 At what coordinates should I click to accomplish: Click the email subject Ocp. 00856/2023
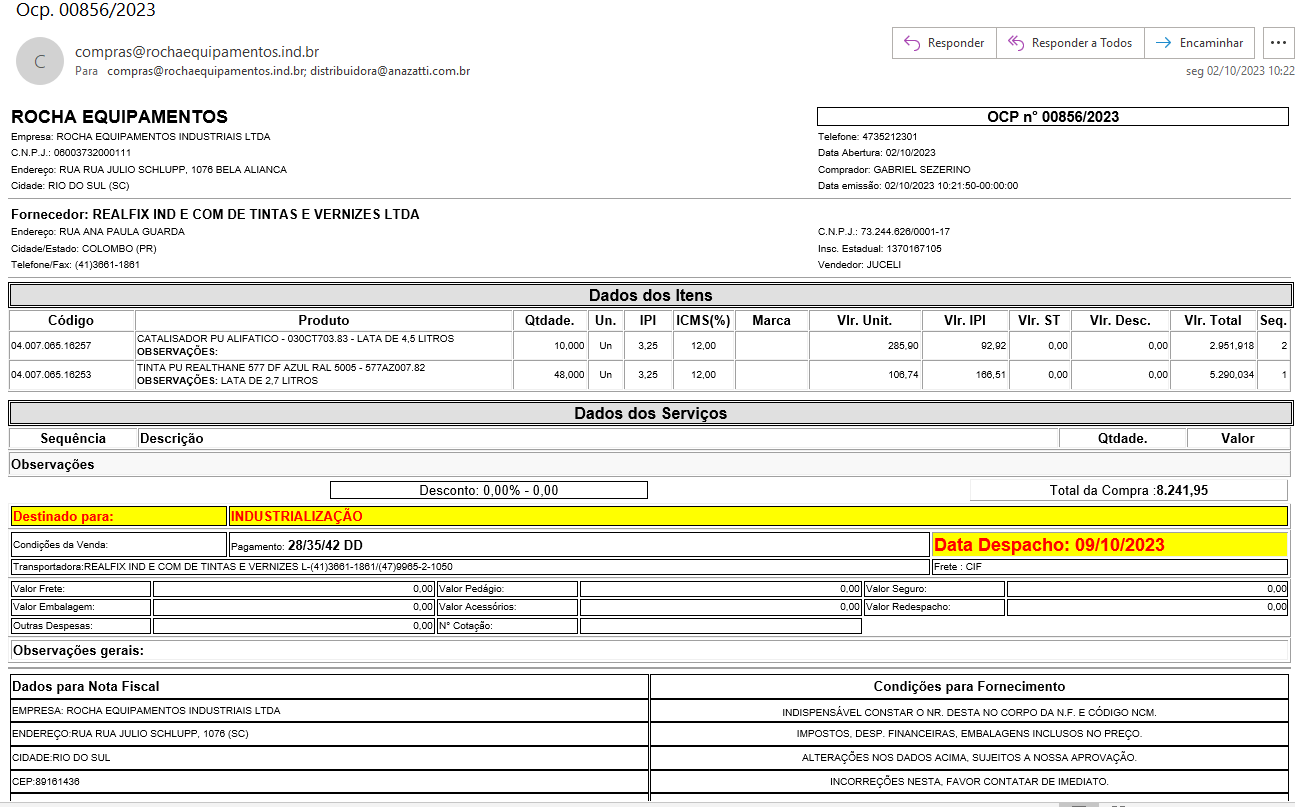tap(86, 11)
